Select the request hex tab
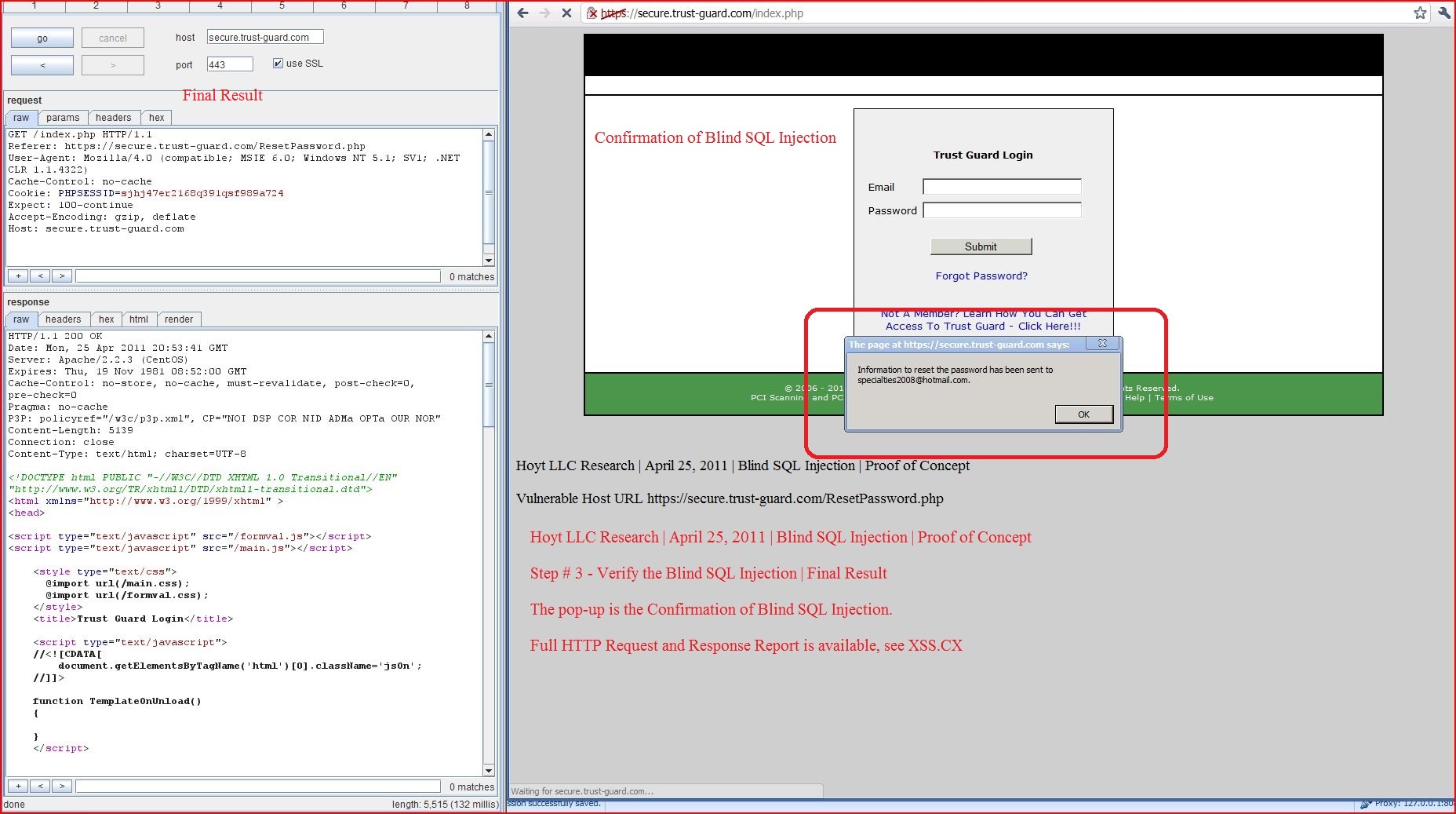 coord(157,118)
